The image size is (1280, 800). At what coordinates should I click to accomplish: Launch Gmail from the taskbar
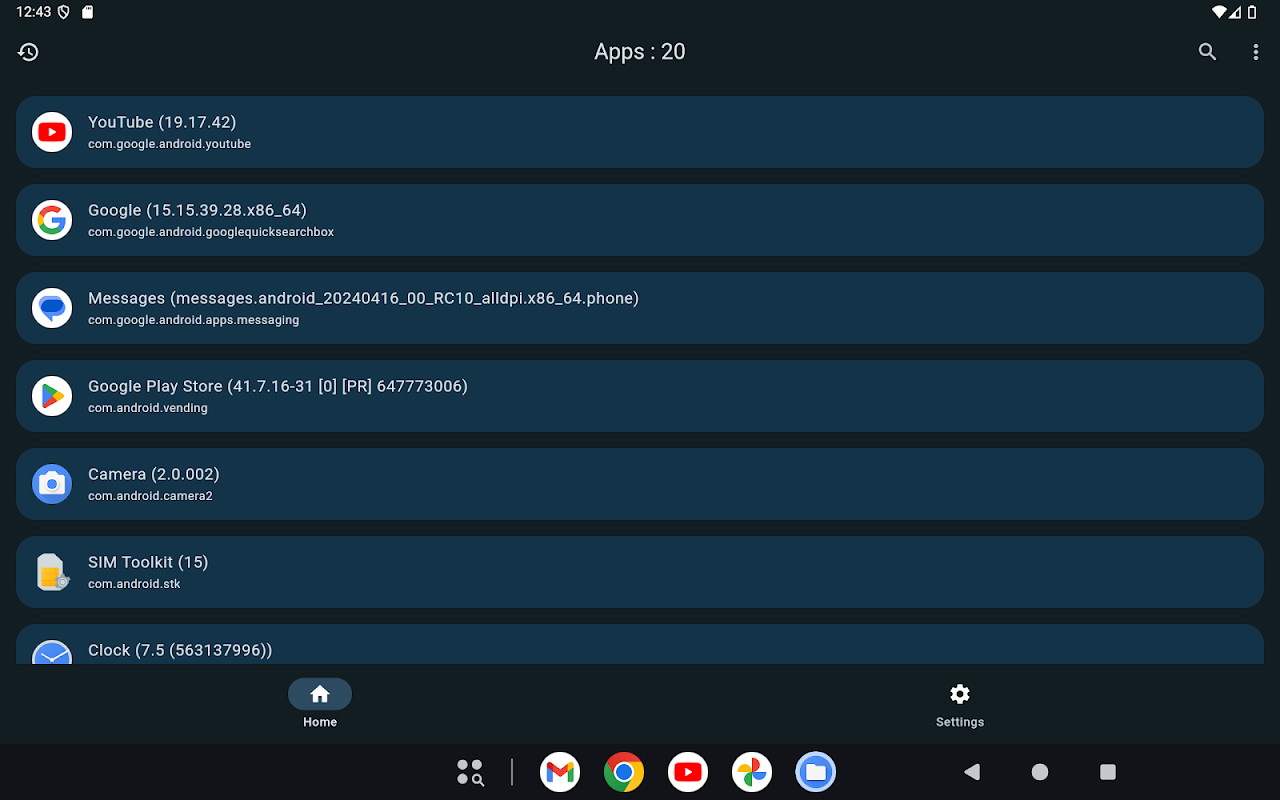[560, 772]
